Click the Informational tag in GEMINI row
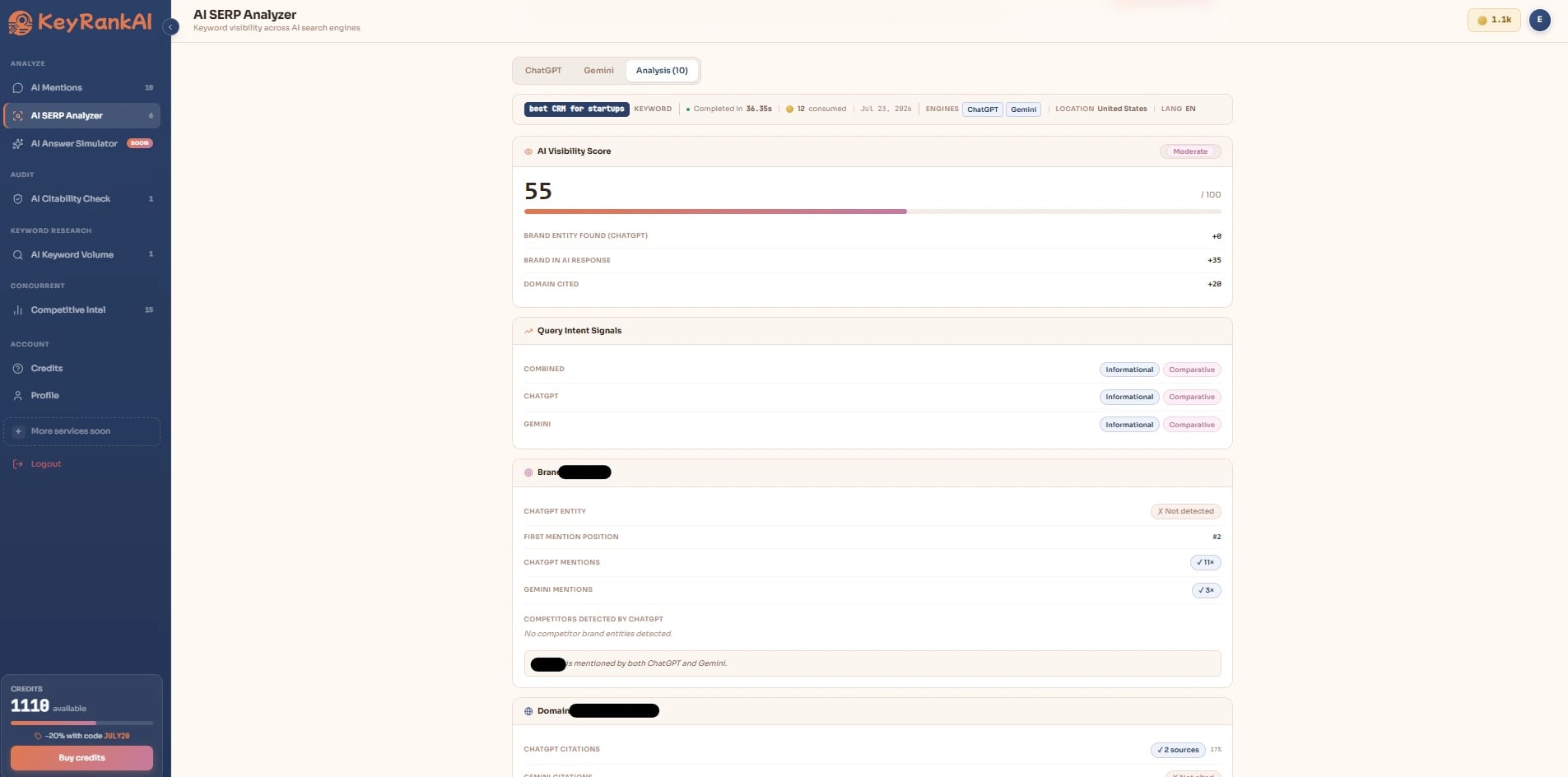1568x777 pixels. coord(1129,425)
